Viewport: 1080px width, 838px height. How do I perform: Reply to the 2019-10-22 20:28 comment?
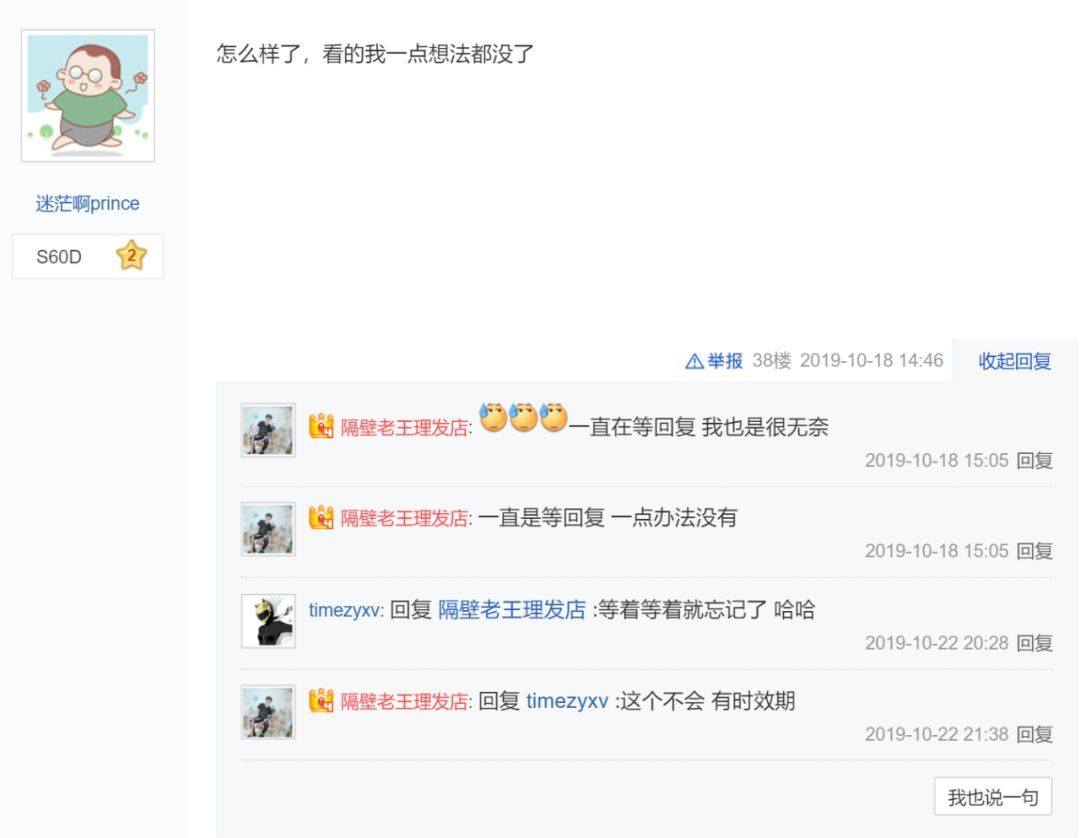(x=1035, y=643)
